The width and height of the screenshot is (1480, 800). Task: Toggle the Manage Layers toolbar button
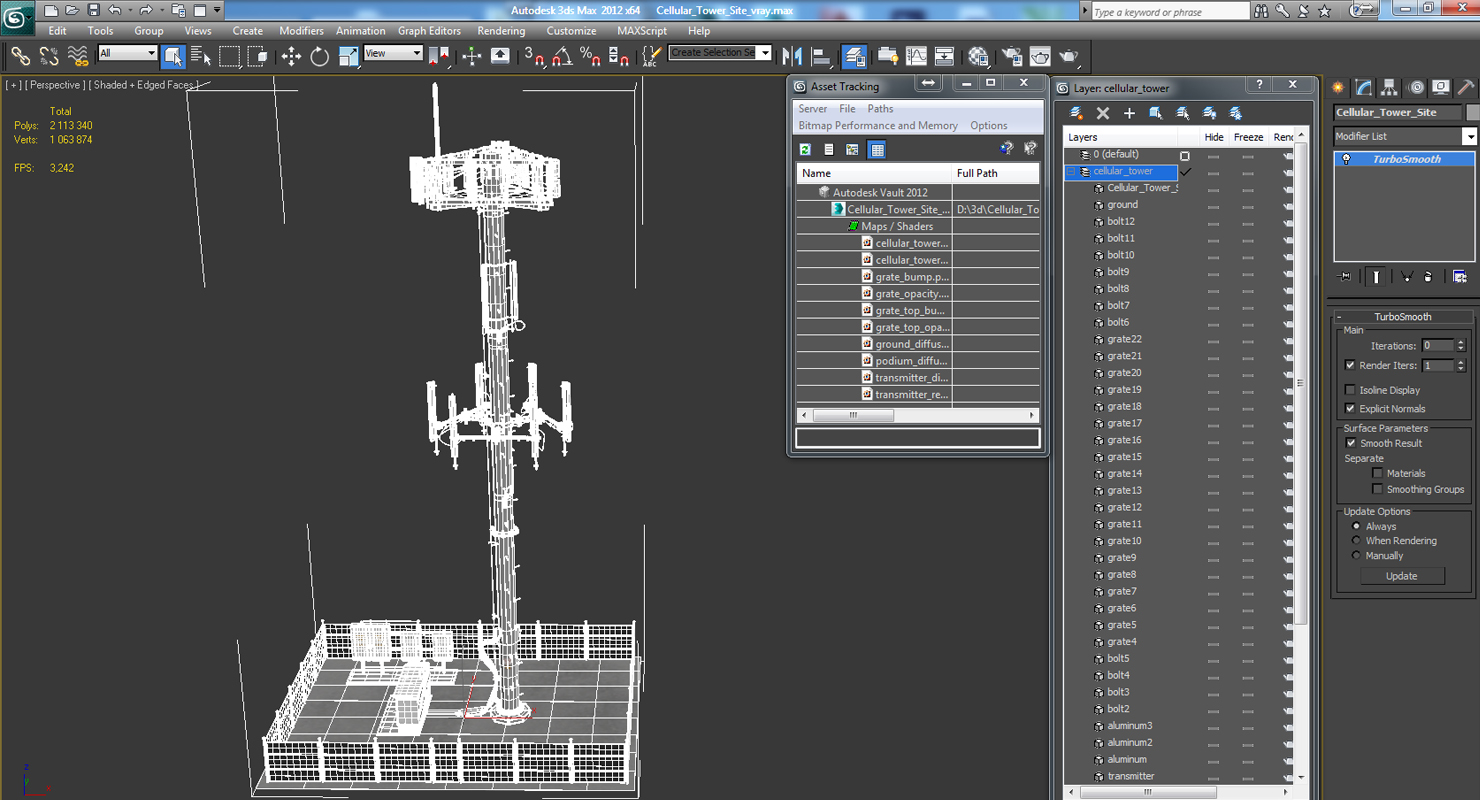pyautogui.click(x=854, y=56)
